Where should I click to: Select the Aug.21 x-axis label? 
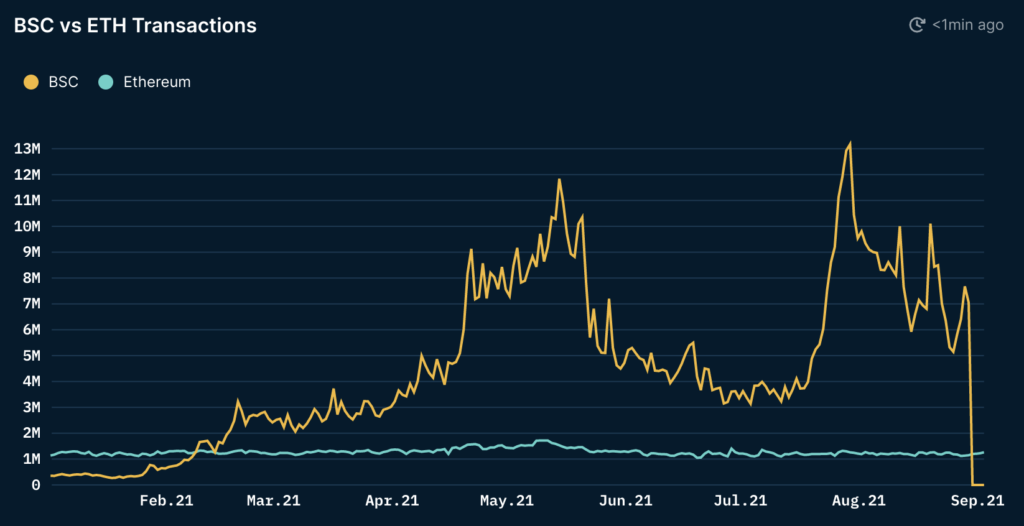(x=860, y=501)
